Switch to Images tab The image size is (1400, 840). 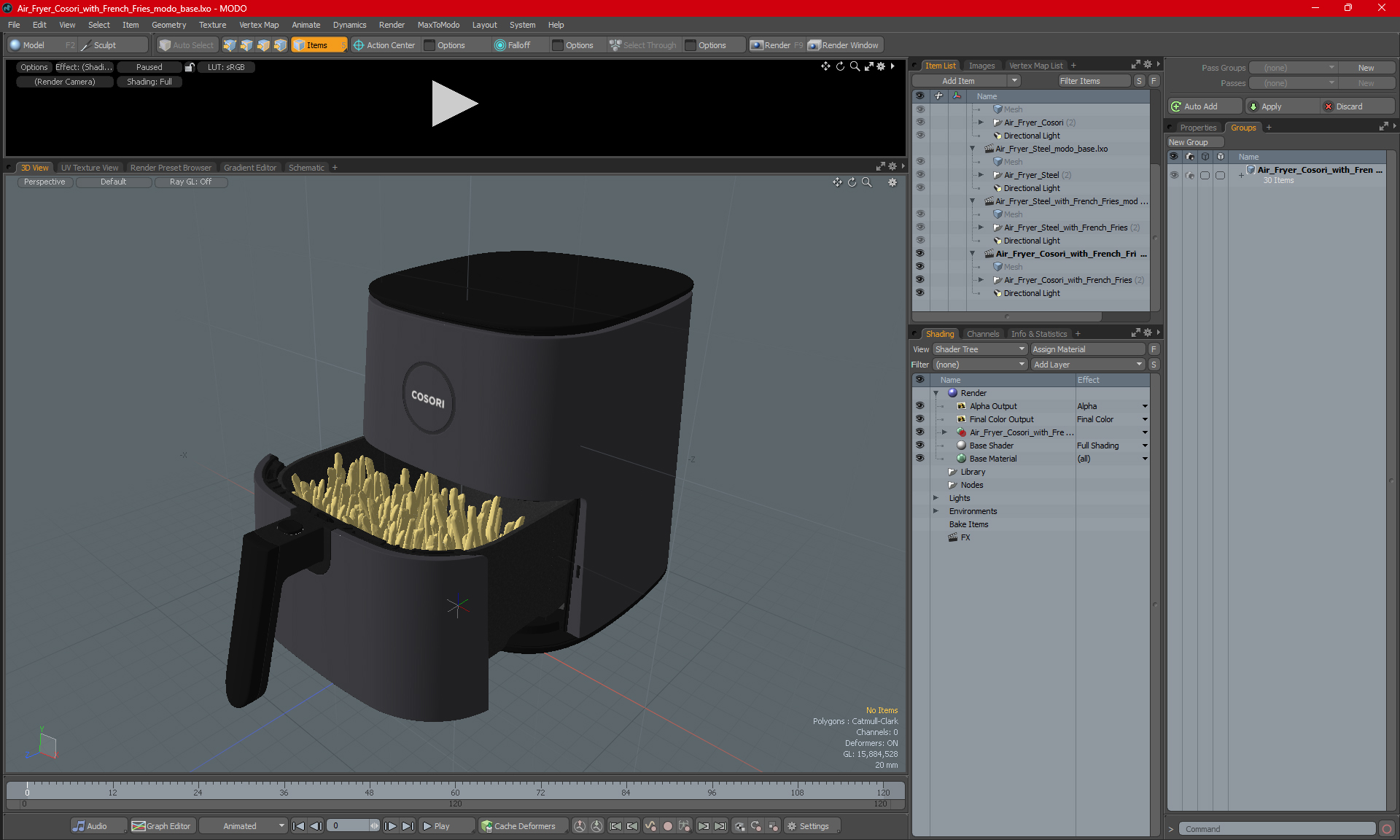tap(981, 66)
